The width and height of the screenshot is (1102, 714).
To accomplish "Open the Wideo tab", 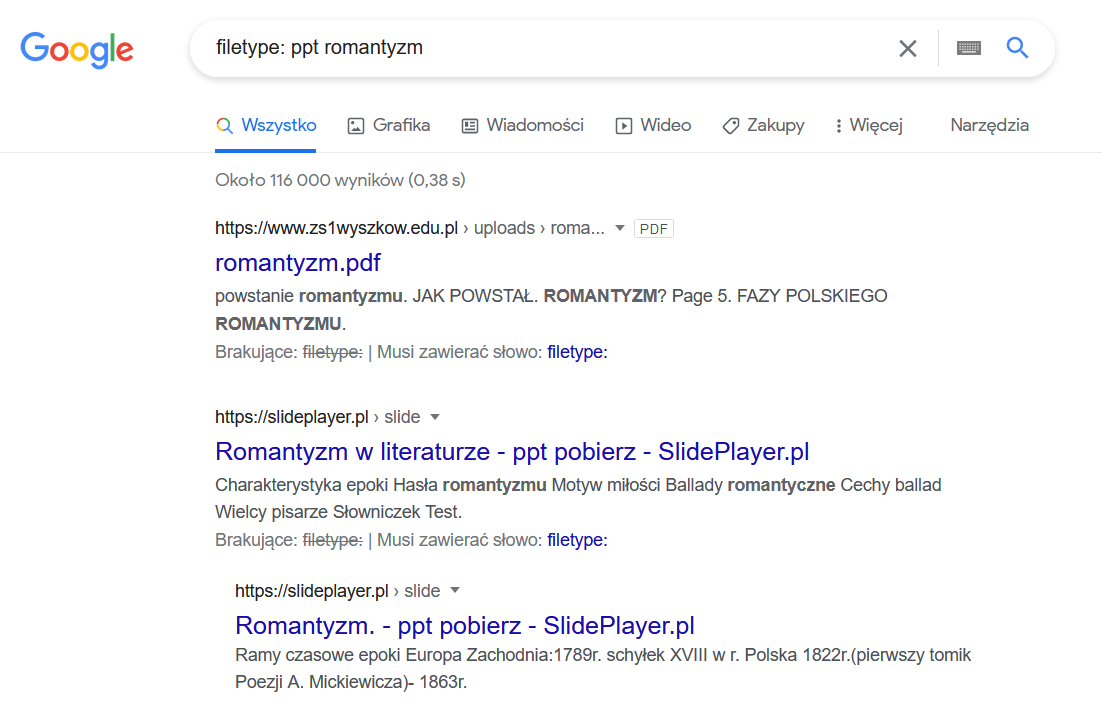I will (653, 126).
